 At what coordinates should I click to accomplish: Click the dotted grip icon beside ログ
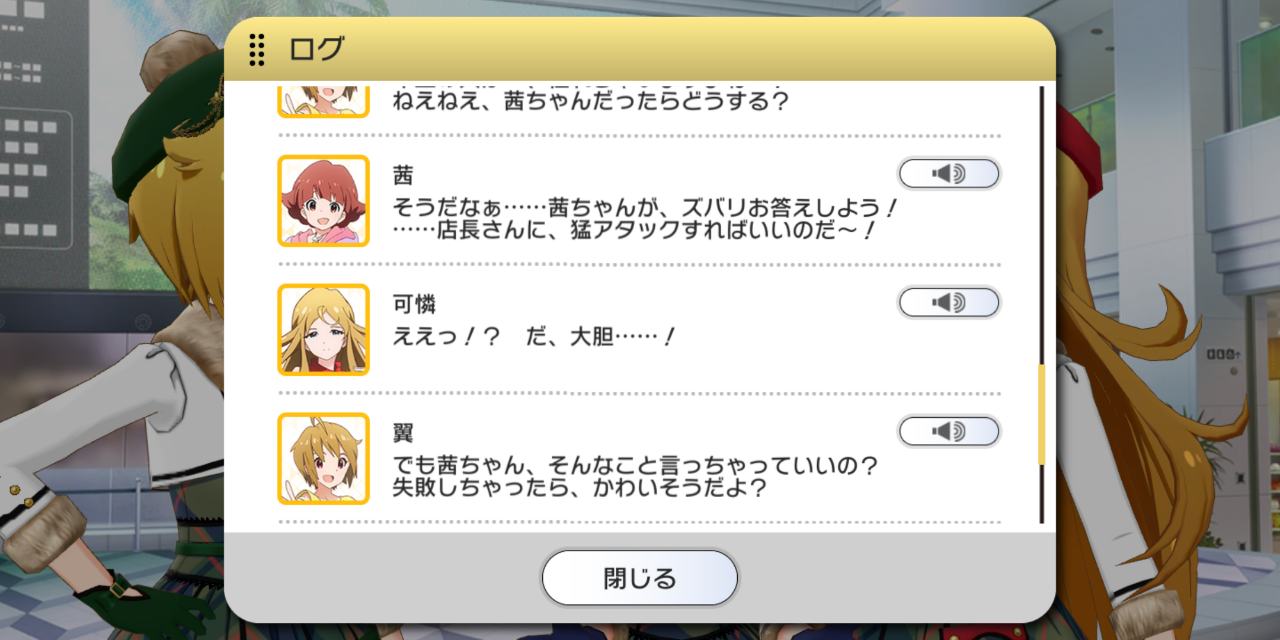pyautogui.click(x=257, y=49)
